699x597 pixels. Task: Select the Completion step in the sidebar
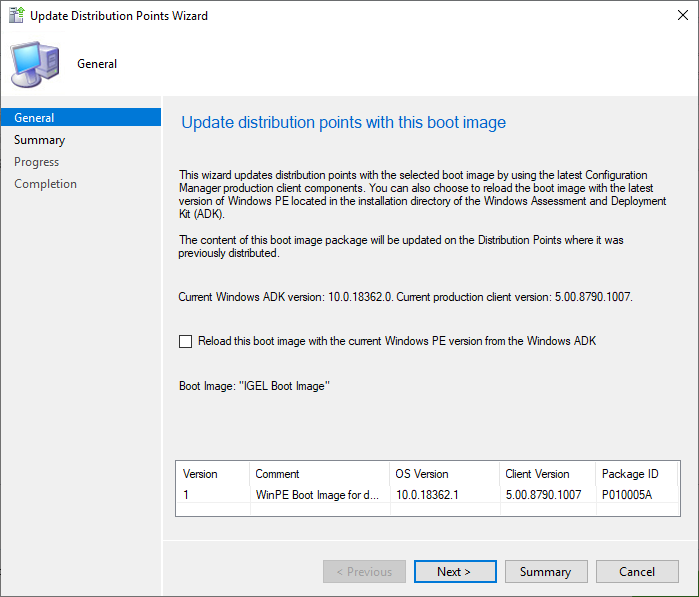point(45,184)
